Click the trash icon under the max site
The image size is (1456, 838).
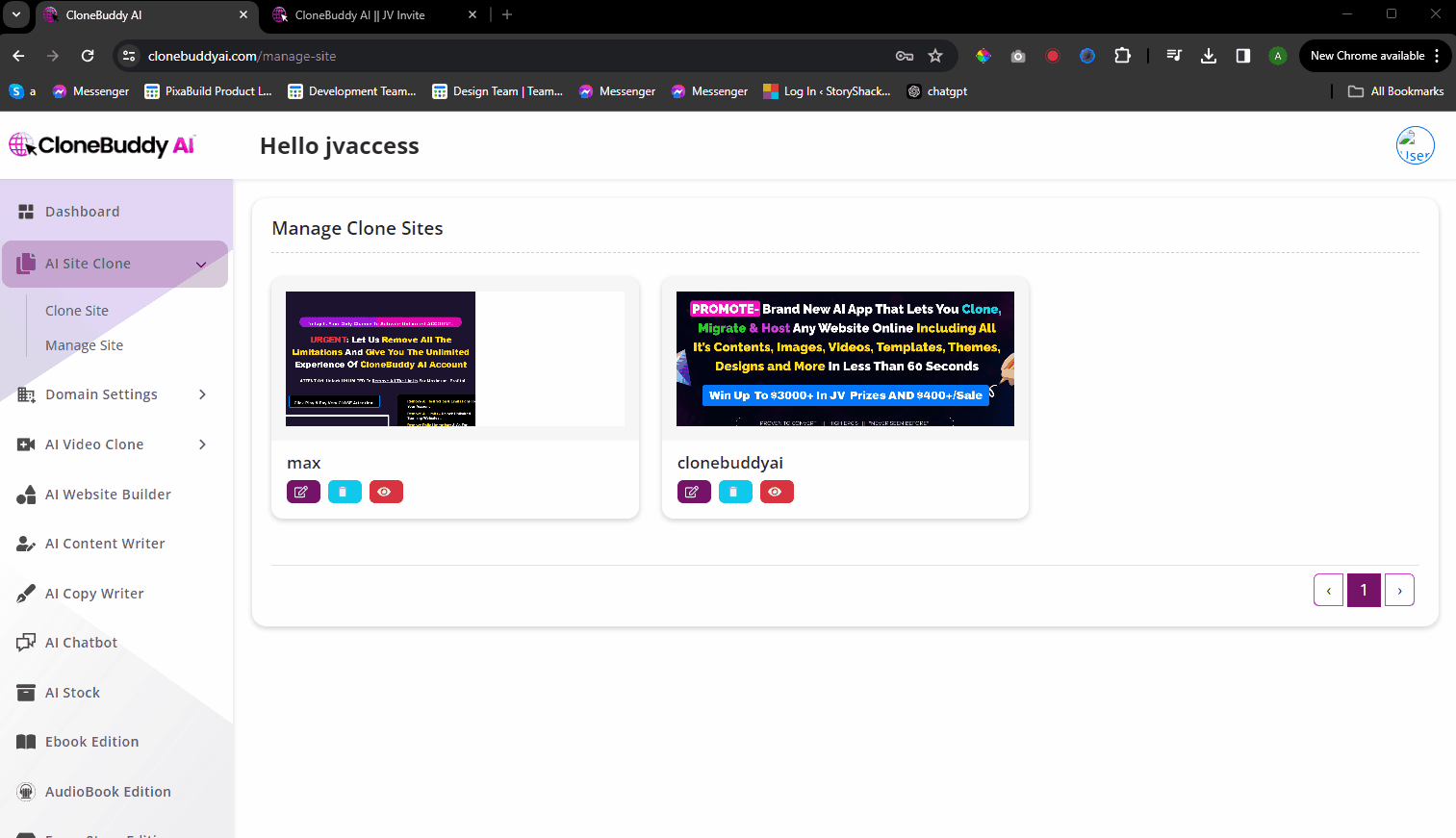pyautogui.click(x=345, y=492)
